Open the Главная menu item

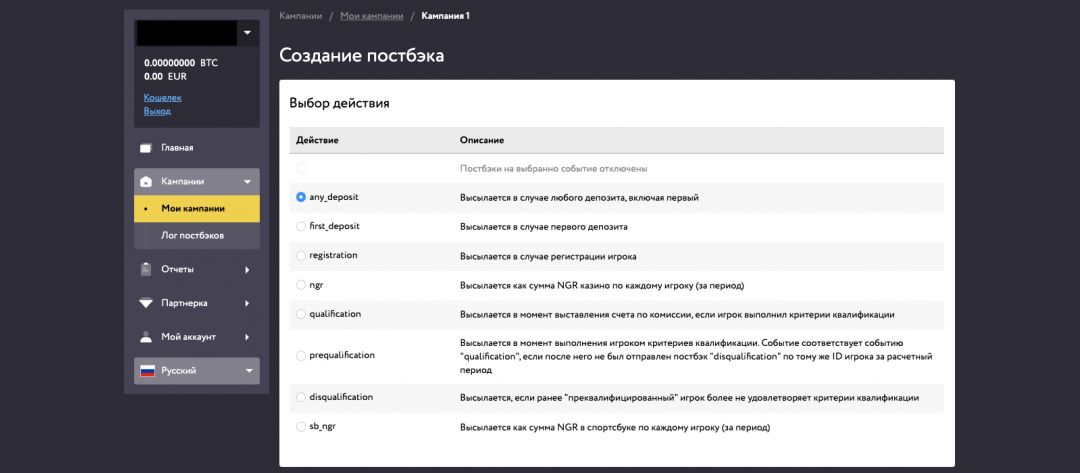coord(197,148)
